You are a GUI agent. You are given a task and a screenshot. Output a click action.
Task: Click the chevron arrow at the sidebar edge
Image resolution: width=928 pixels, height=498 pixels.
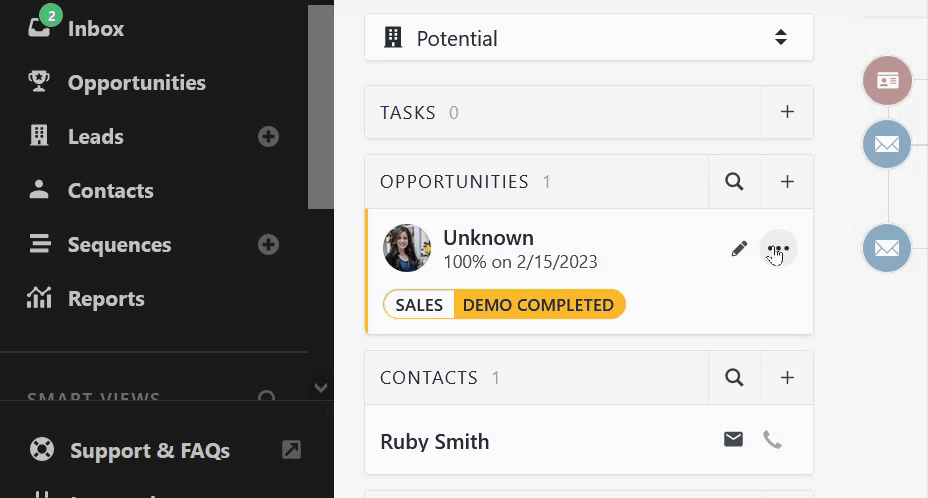click(321, 387)
